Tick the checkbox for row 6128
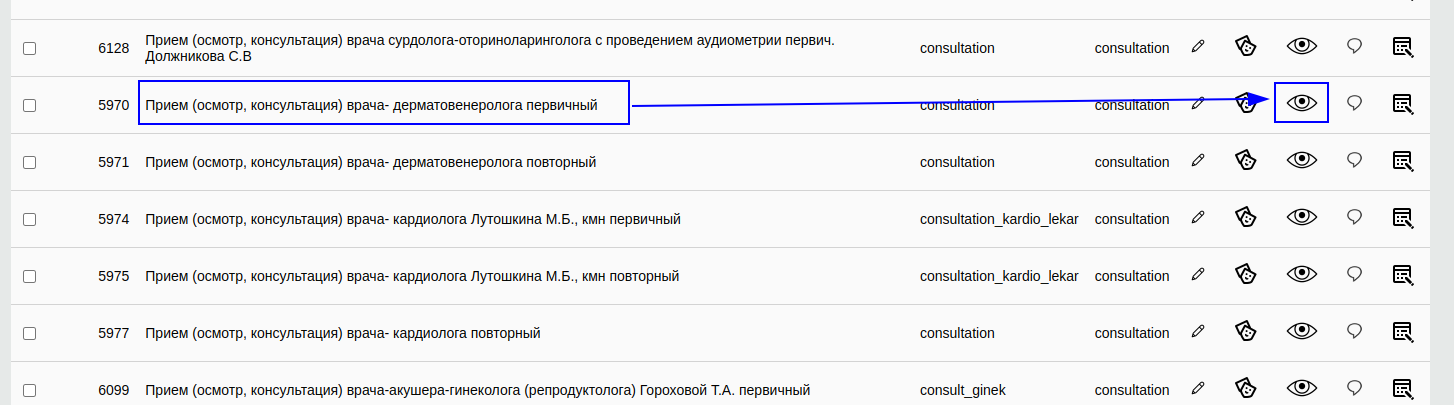Screen dimensions: 1454x405 pyautogui.click(x=30, y=48)
